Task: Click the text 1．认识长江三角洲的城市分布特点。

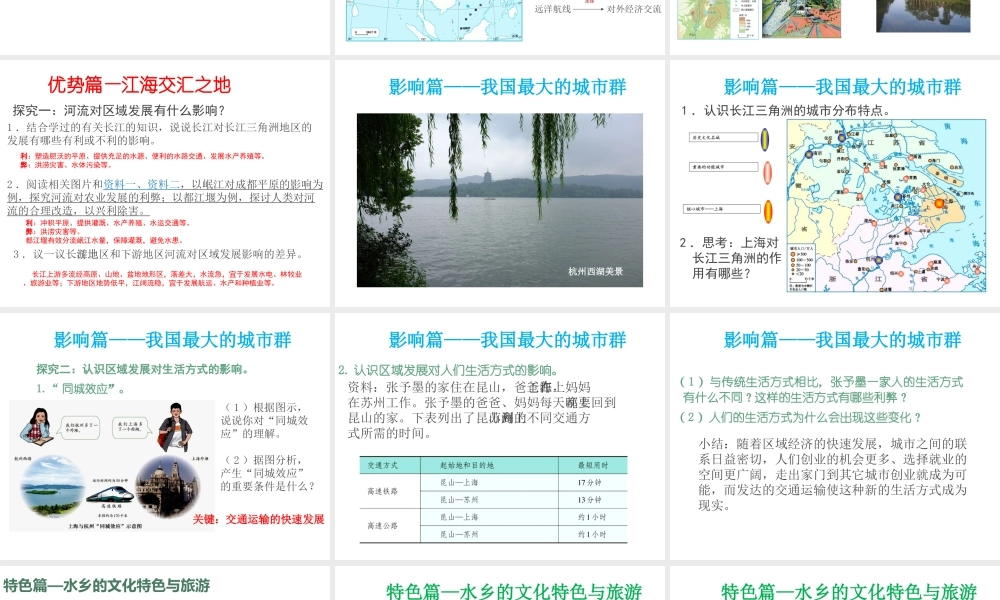Action: tap(786, 110)
